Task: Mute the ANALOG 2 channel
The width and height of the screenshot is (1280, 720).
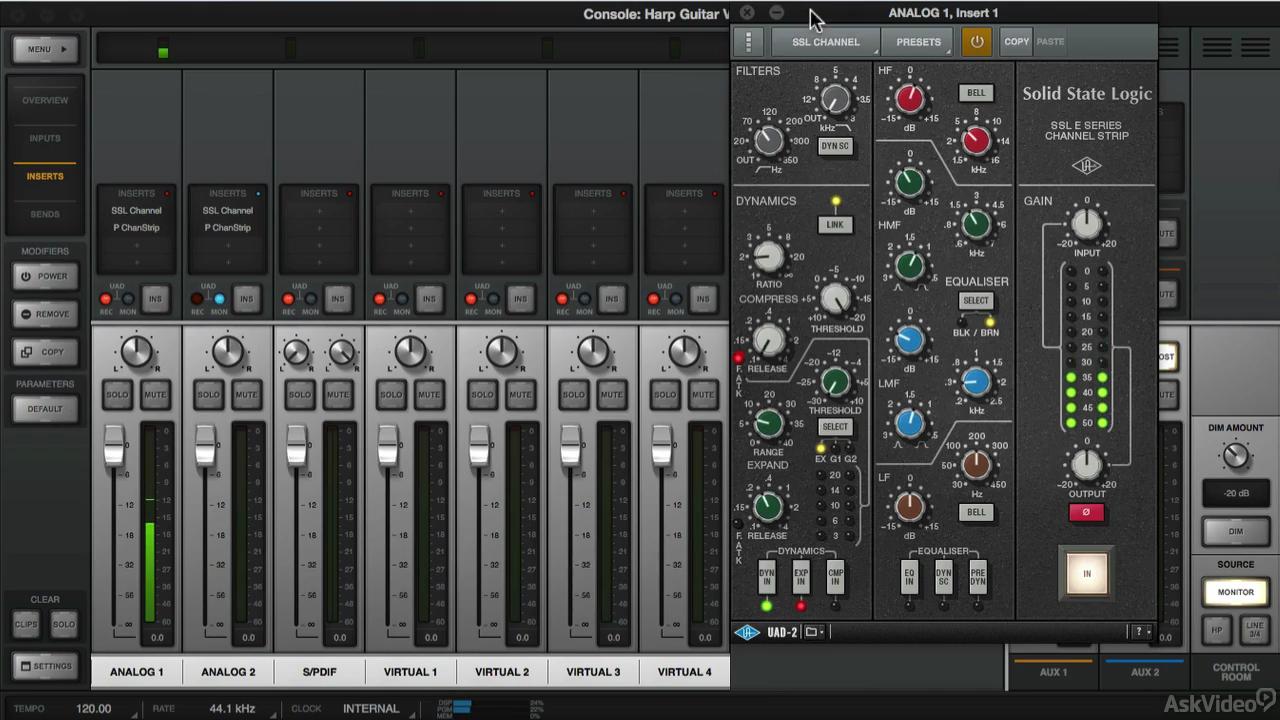Action: click(246, 395)
